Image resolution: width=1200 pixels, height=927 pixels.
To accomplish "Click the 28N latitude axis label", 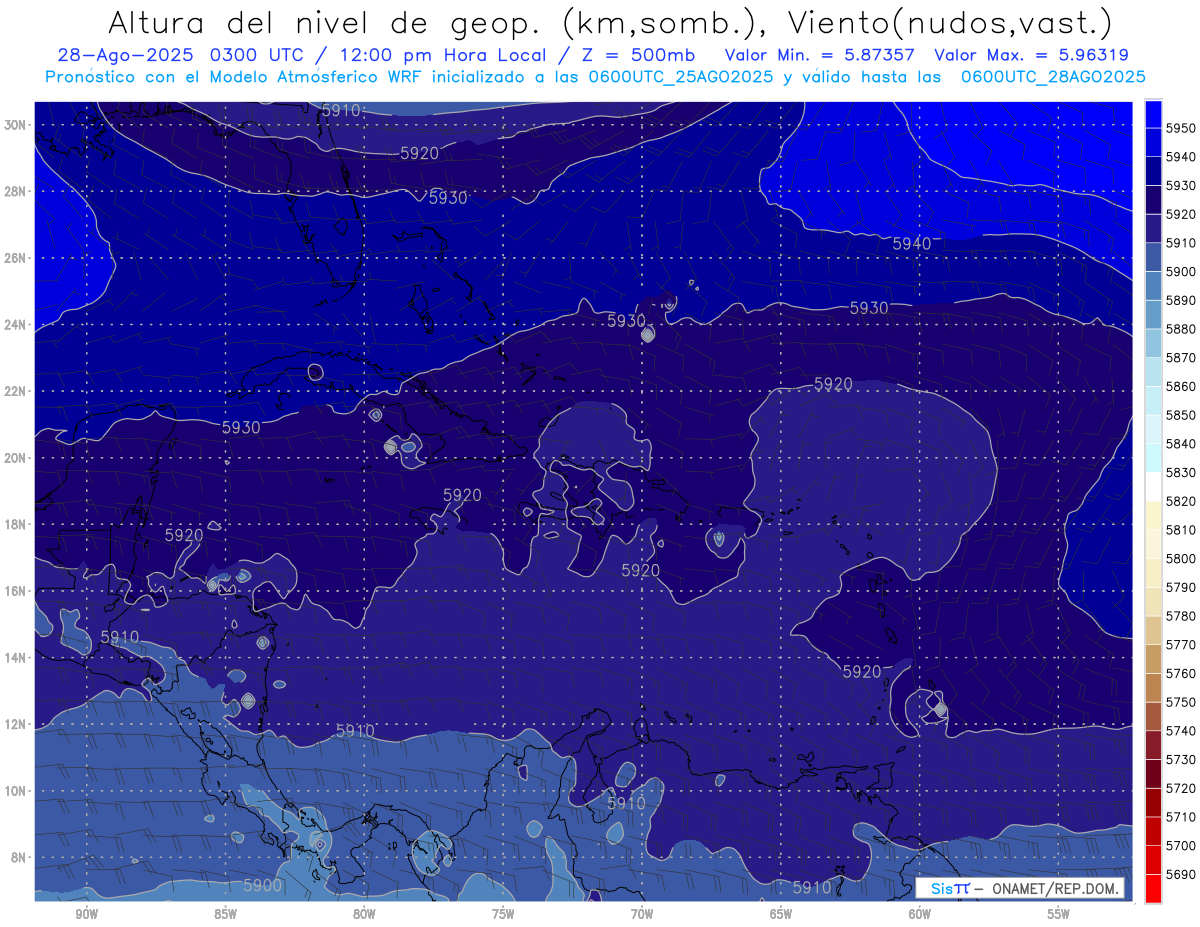I will pyautogui.click(x=15, y=191).
